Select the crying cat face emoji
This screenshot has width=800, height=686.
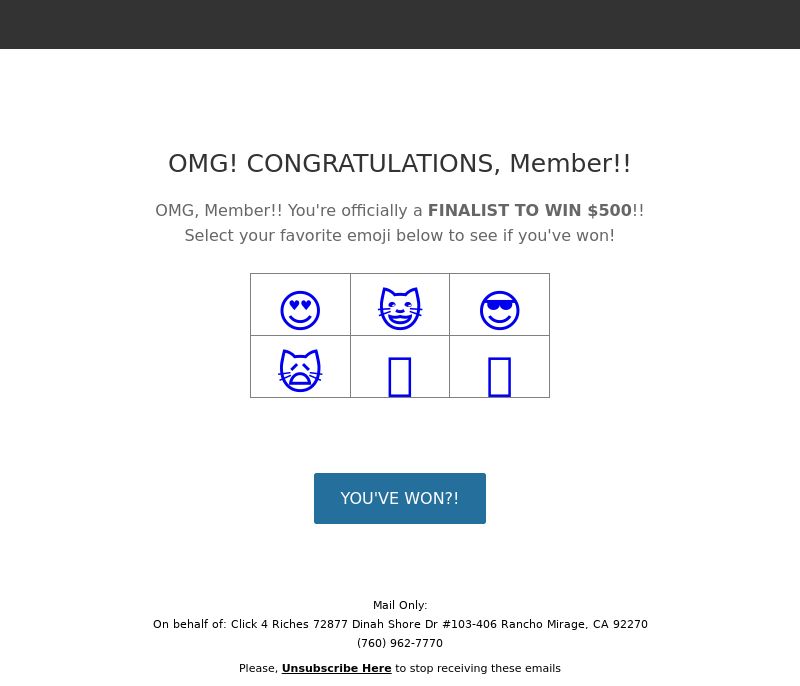[x=300, y=370]
